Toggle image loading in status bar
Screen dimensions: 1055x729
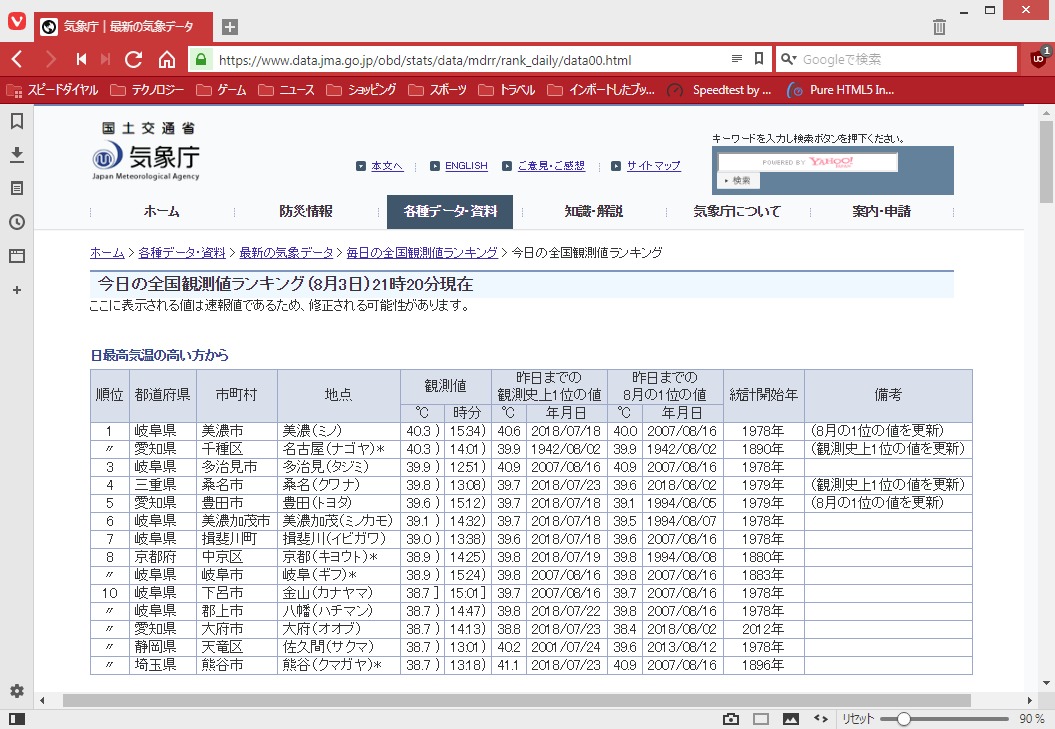(x=790, y=718)
